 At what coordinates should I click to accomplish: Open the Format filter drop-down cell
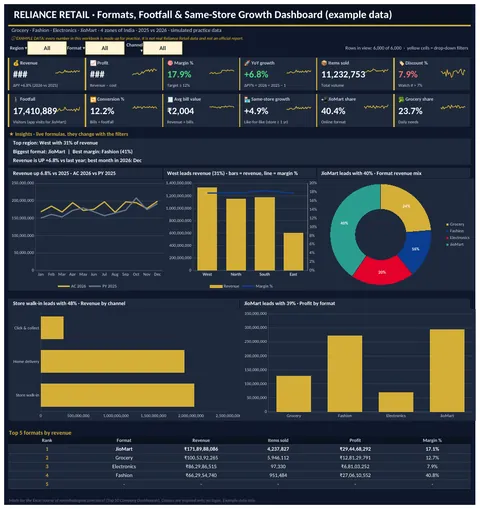105,48
